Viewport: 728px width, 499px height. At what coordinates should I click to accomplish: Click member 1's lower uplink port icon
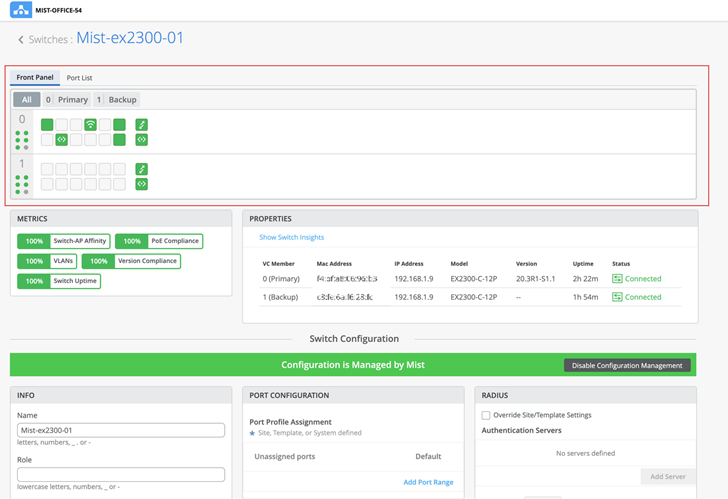click(x=142, y=184)
